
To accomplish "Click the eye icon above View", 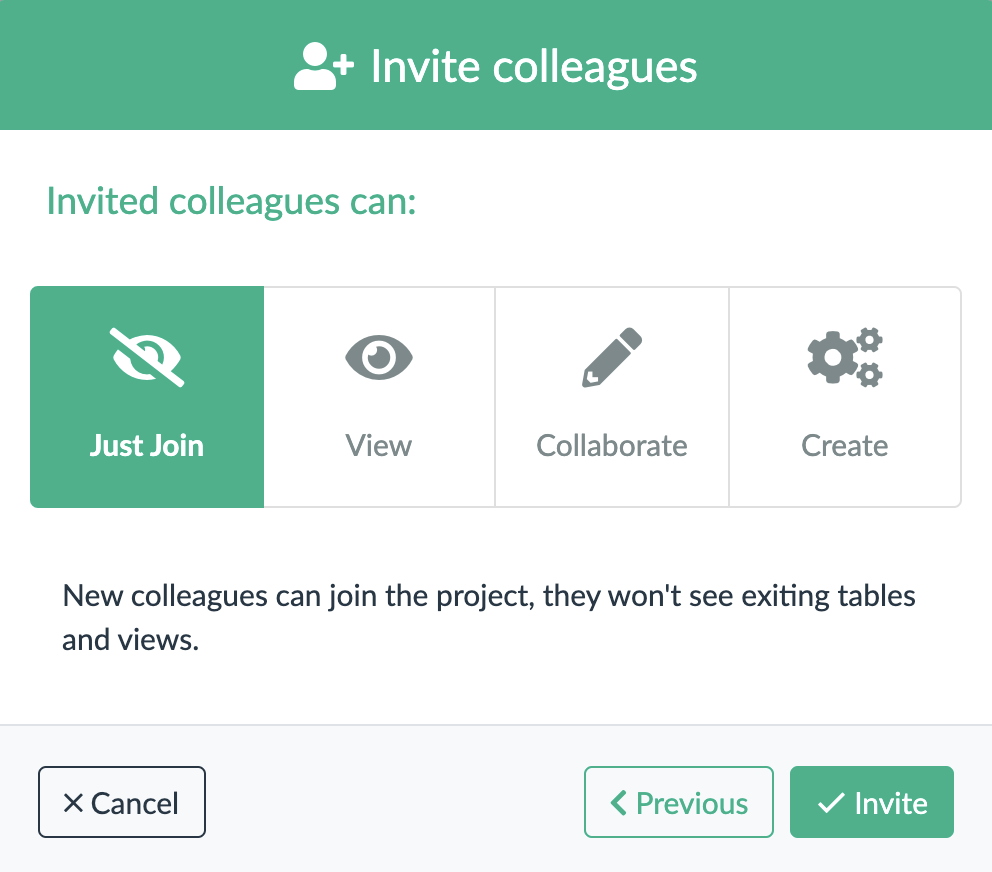I will [x=379, y=358].
